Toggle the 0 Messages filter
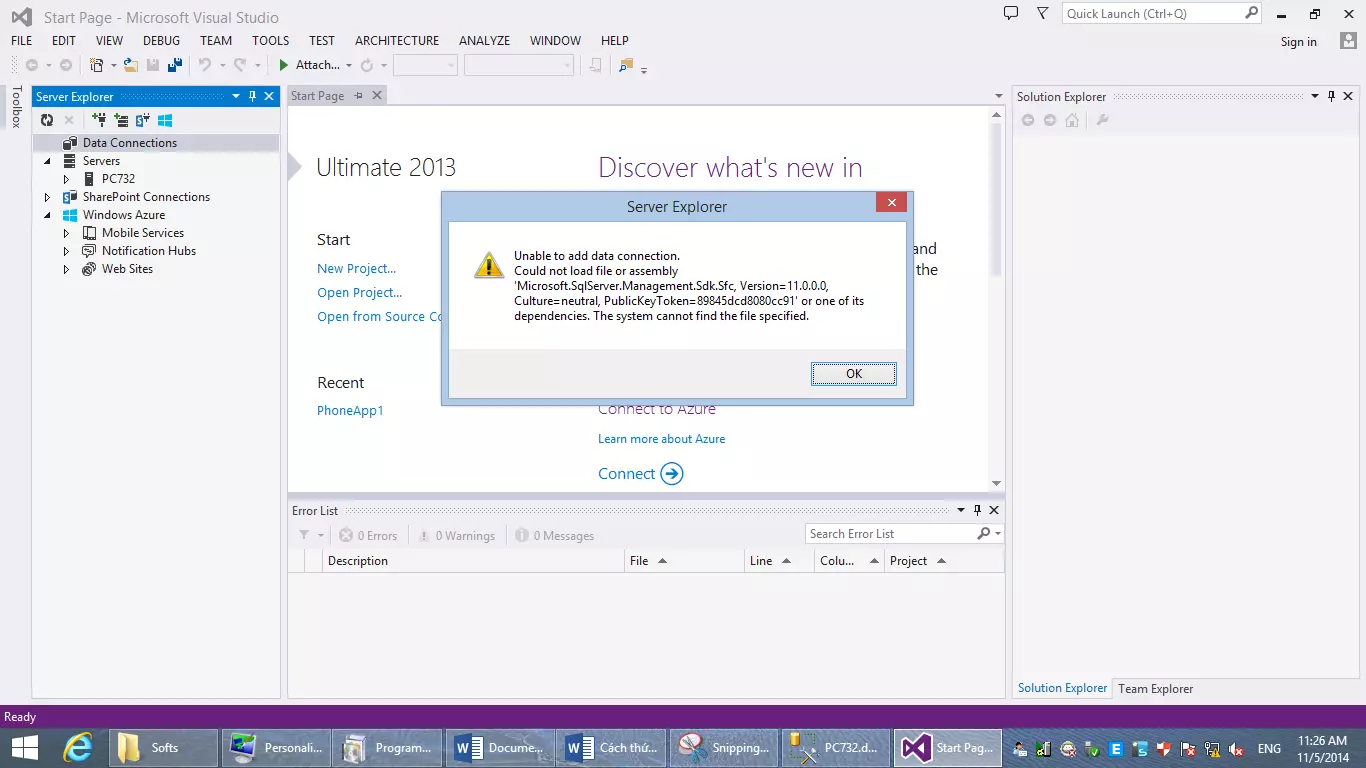The width and height of the screenshot is (1366, 768). [x=555, y=536]
